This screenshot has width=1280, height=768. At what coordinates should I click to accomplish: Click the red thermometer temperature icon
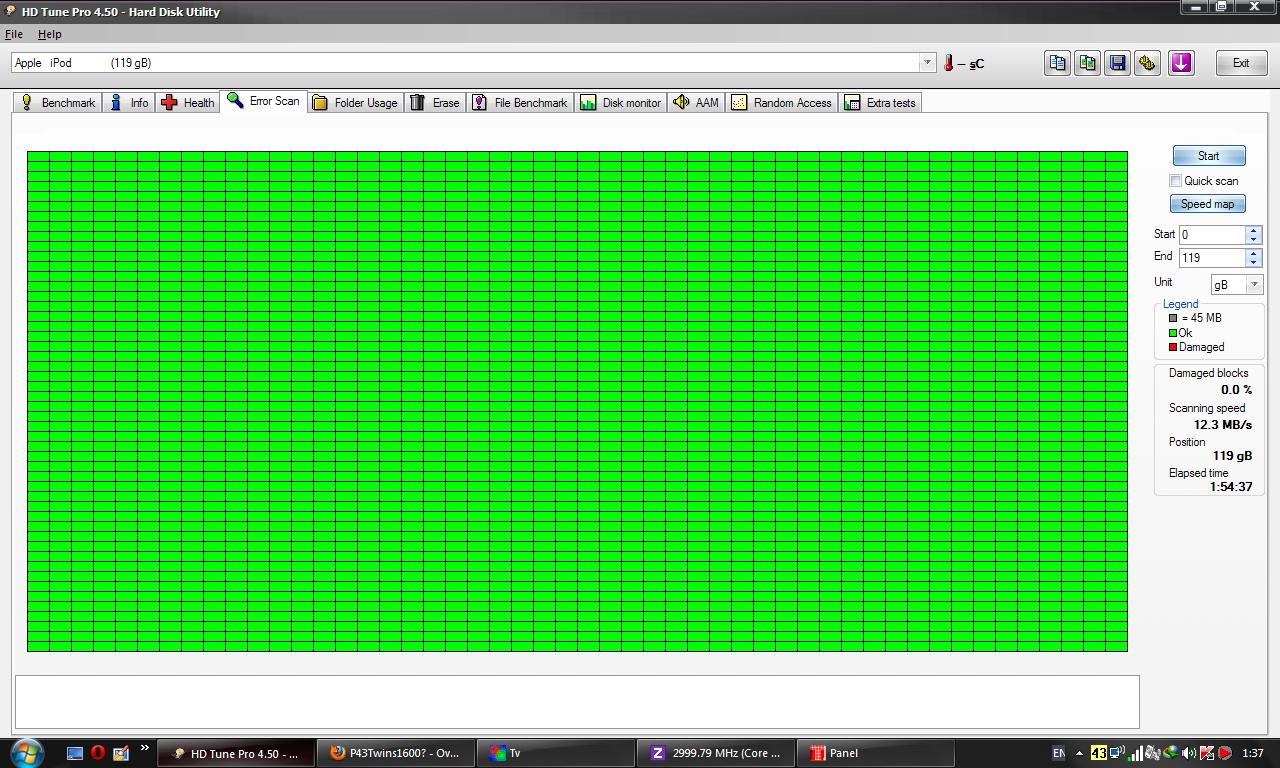(x=948, y=63)
